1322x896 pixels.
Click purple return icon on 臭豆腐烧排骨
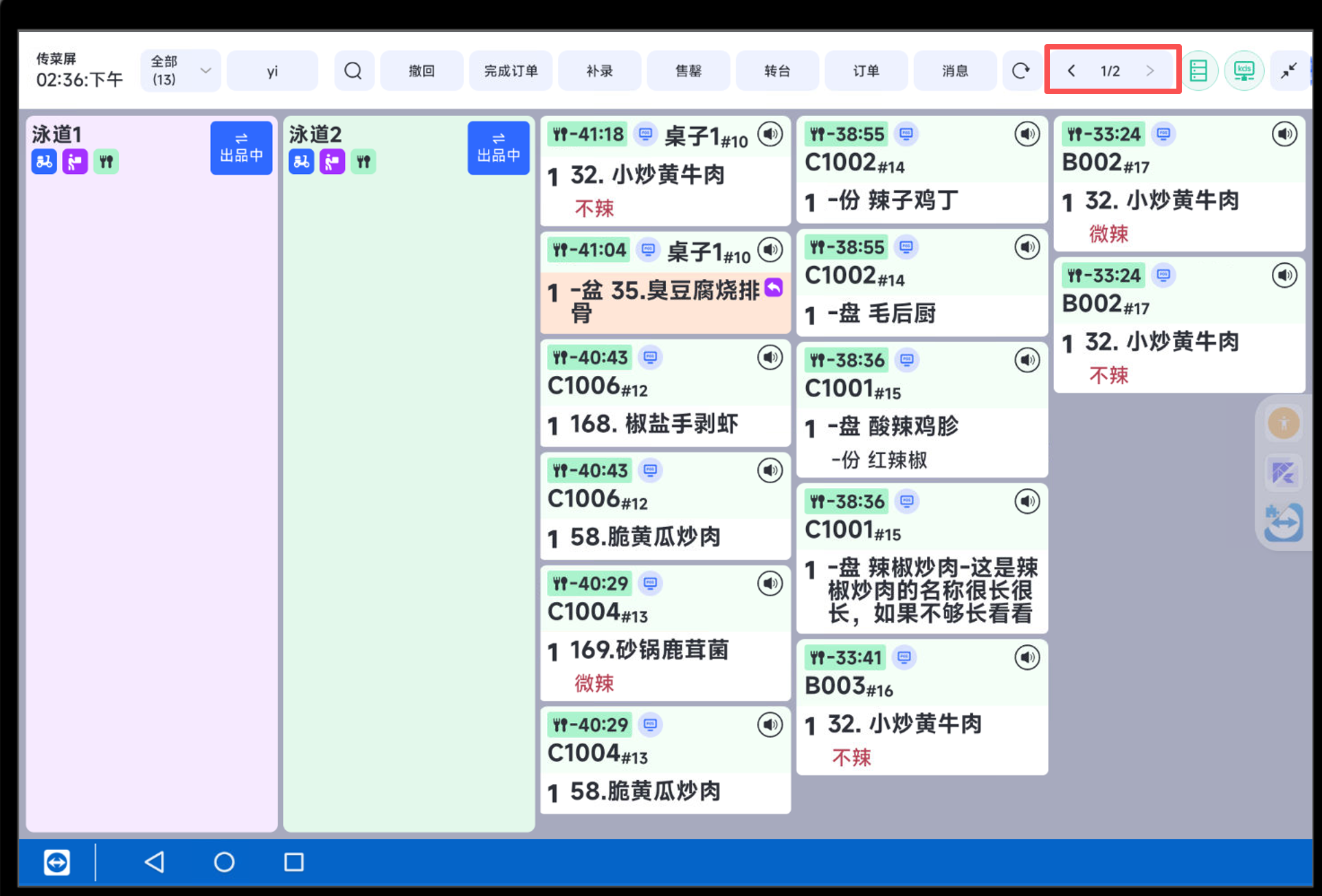[x=774, y=287]
